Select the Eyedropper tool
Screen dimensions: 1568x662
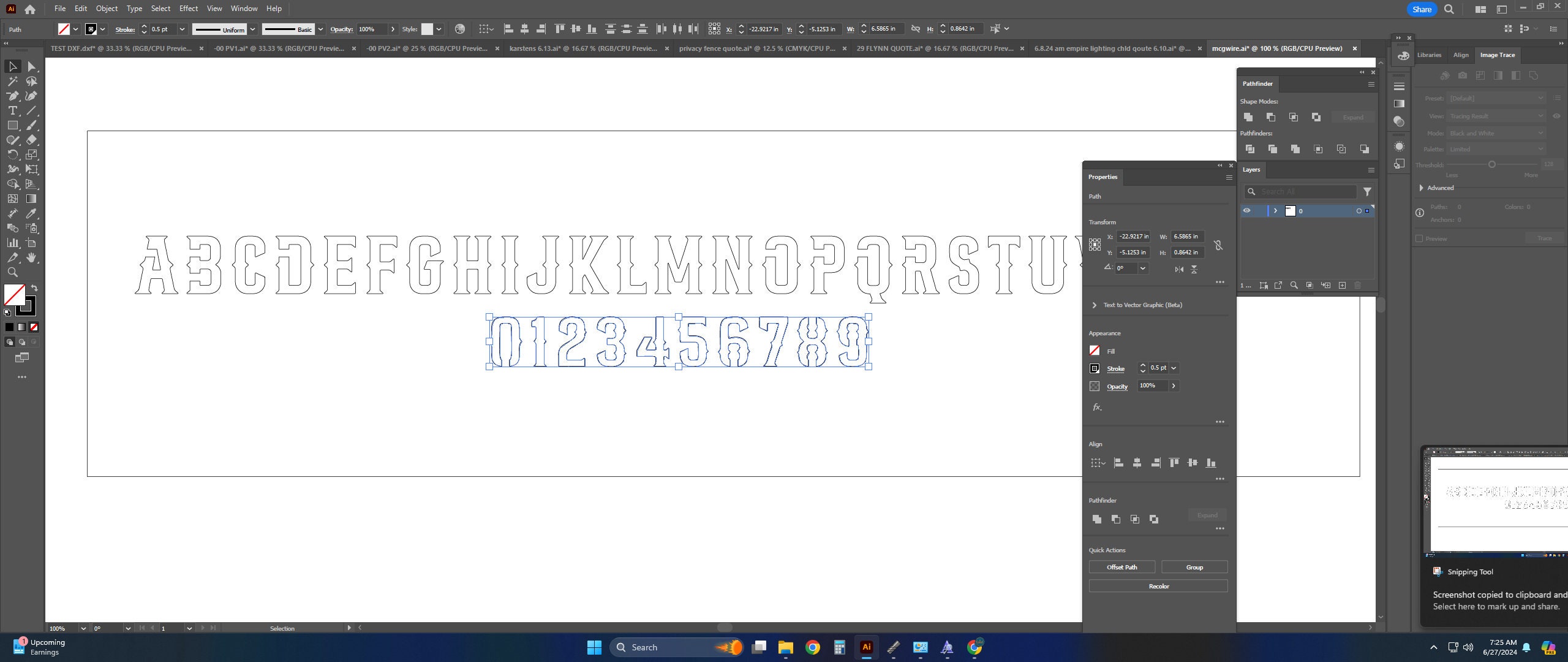(32, 212)
